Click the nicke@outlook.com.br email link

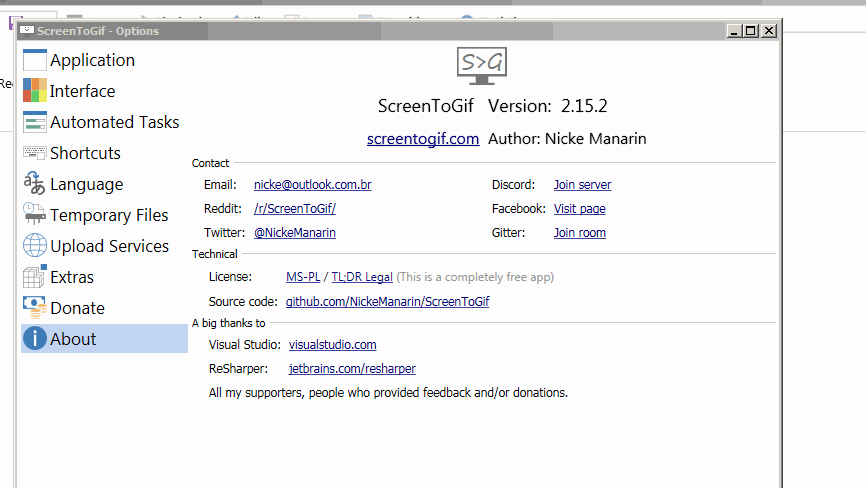click(x=313, y=184)
